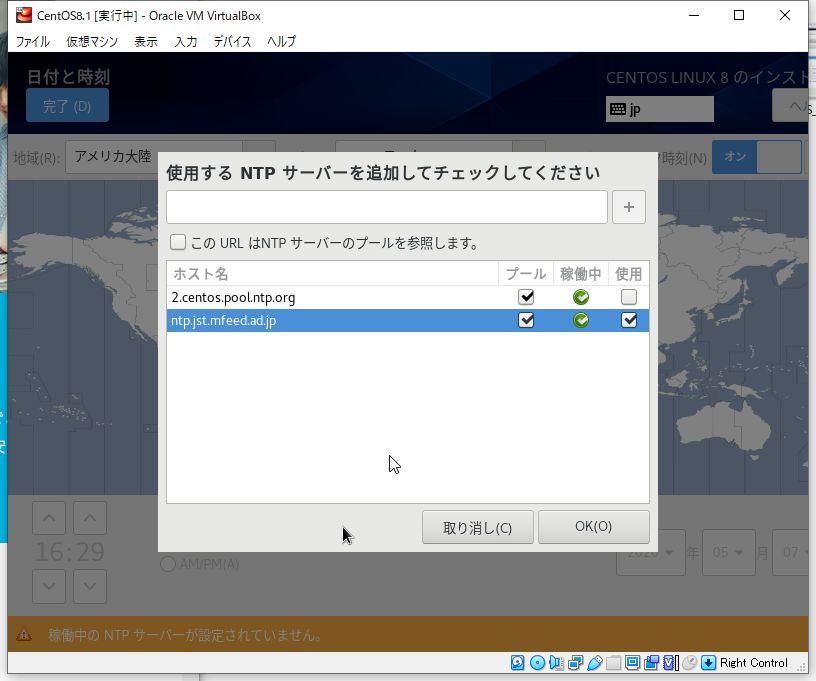
Task: Open the 地域 region dropdown showing アメリカ大陸
Action: pos(170,156)
